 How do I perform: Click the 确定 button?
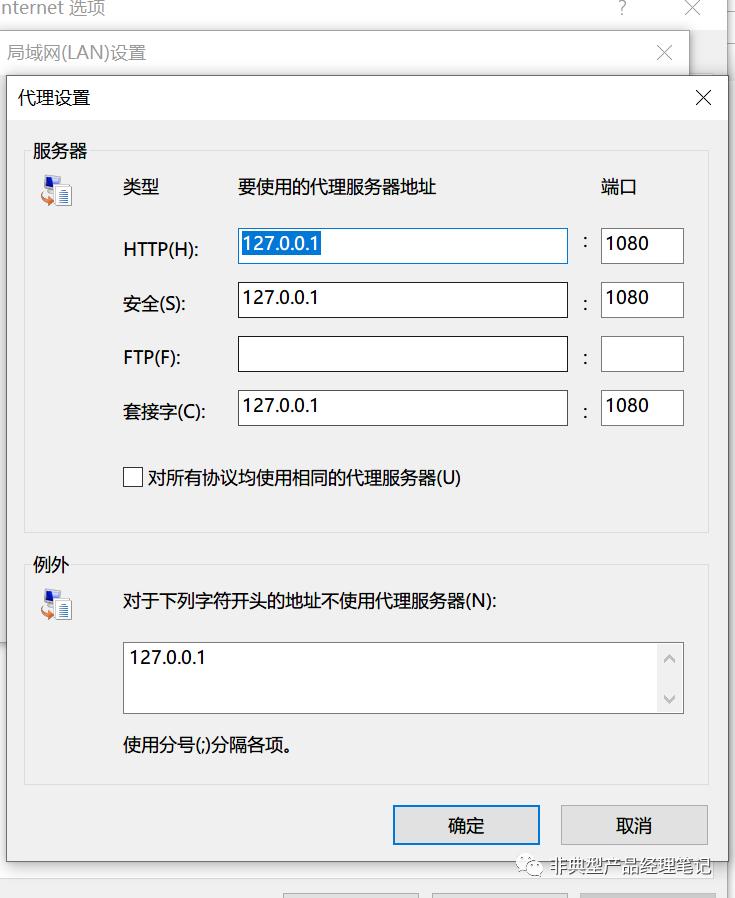coord(465,825)
